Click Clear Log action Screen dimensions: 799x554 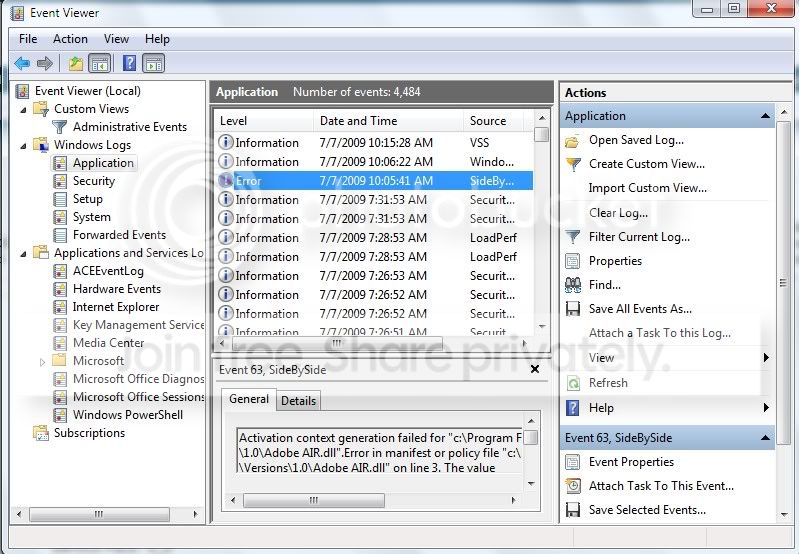coord(619,213)
